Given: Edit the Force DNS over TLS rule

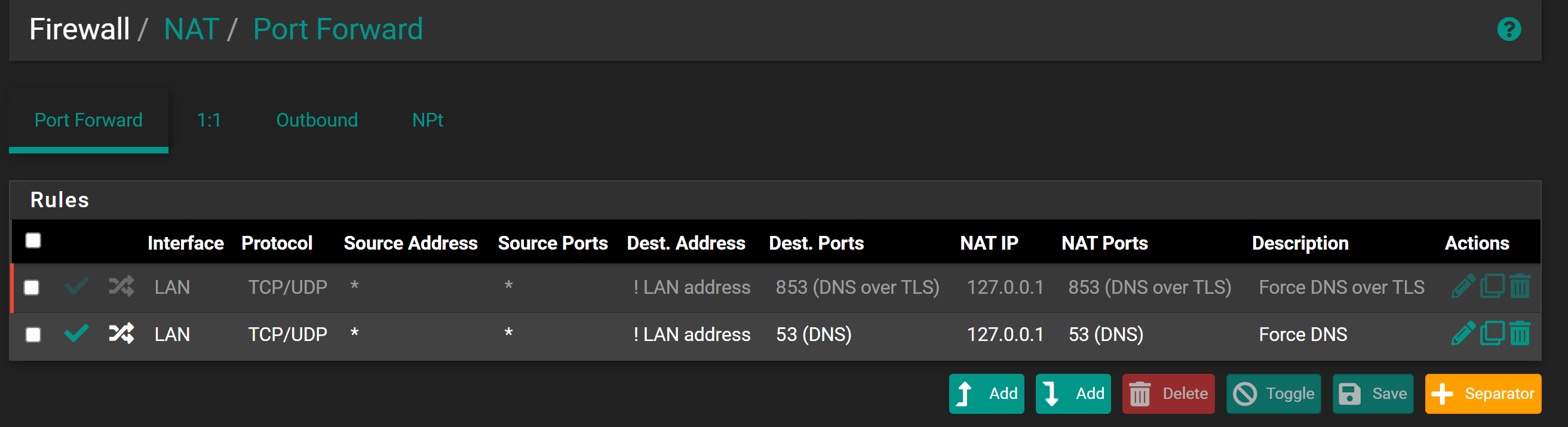Looking at the screenshot, I should [x=1462, y=286].
